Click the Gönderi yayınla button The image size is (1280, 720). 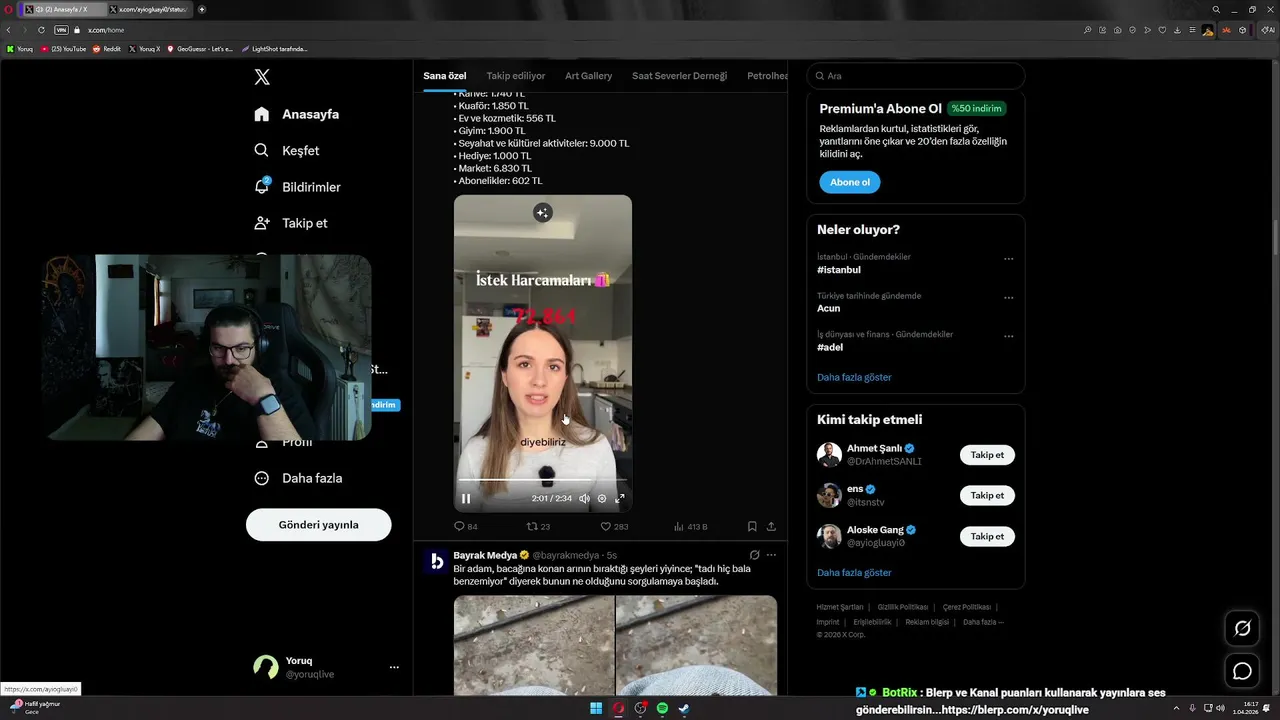point(318,524)
